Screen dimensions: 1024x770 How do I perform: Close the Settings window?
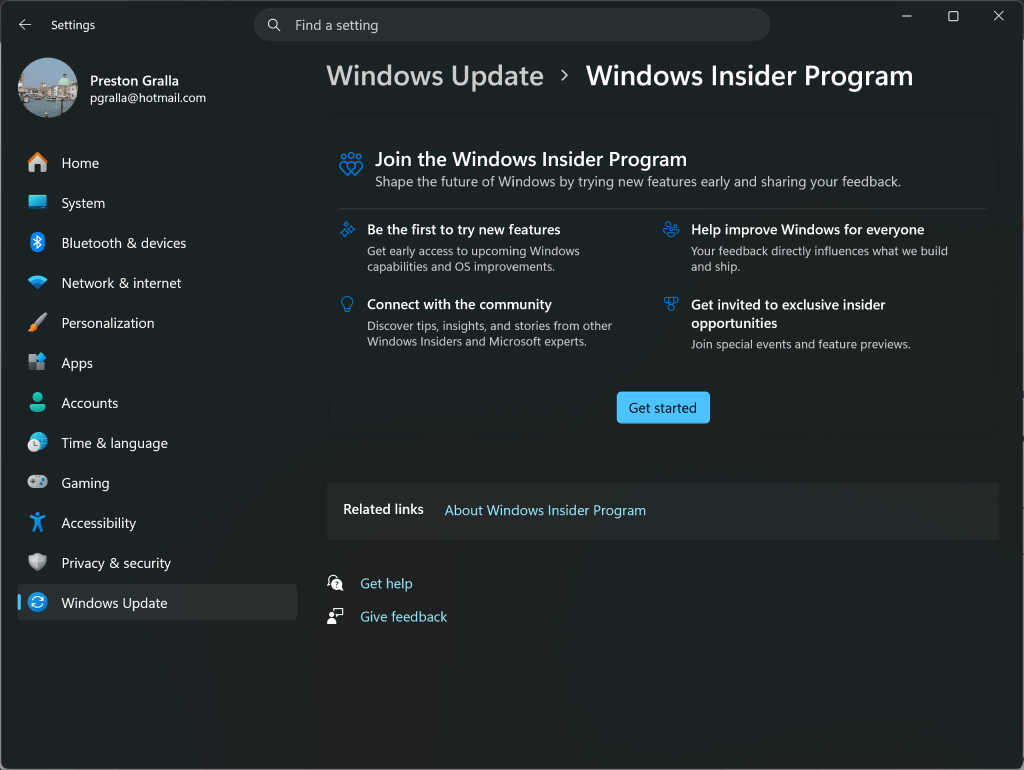coord(999,16)
